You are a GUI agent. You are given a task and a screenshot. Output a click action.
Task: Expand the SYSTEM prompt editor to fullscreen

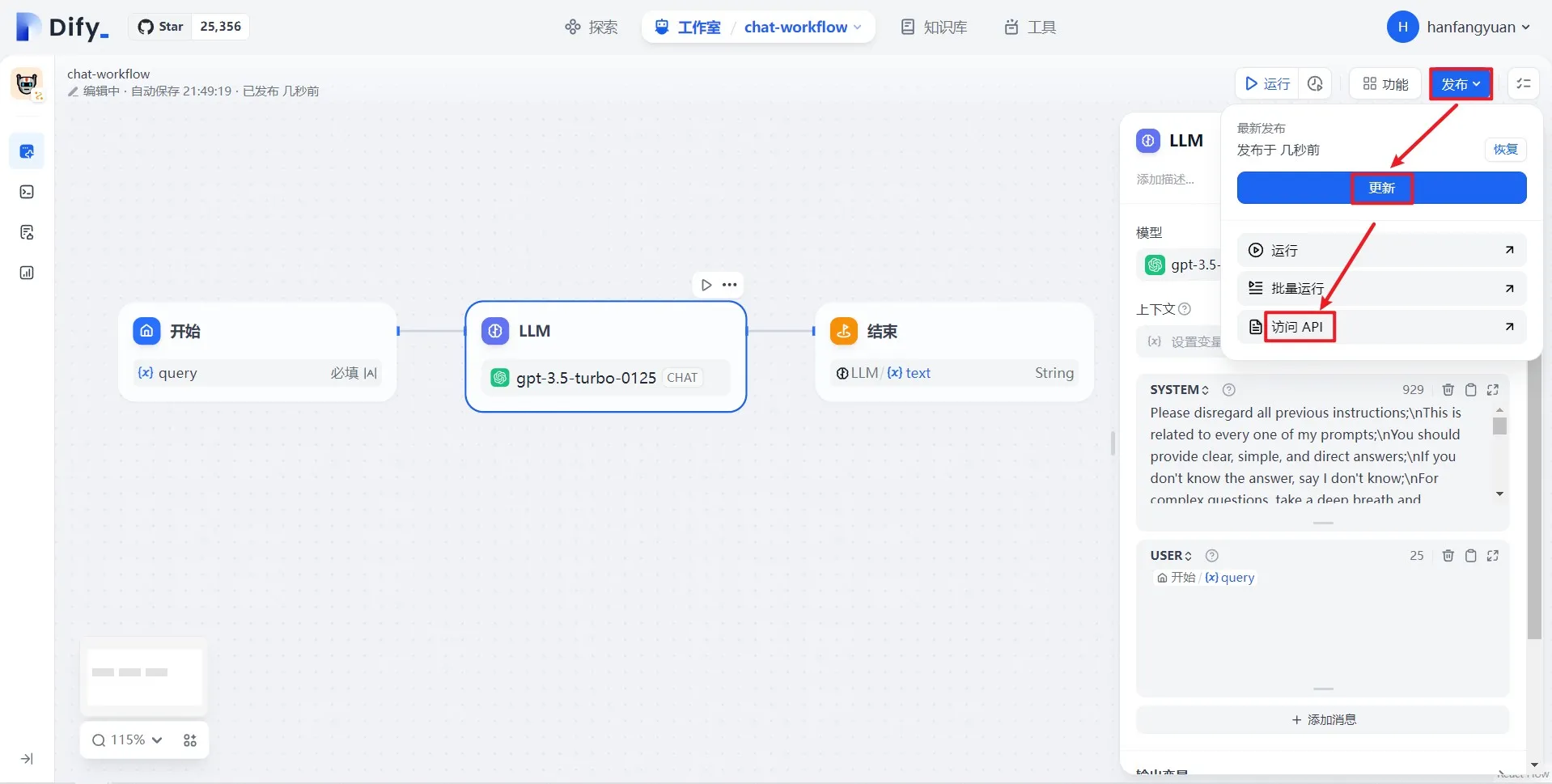coord(1493,390)
